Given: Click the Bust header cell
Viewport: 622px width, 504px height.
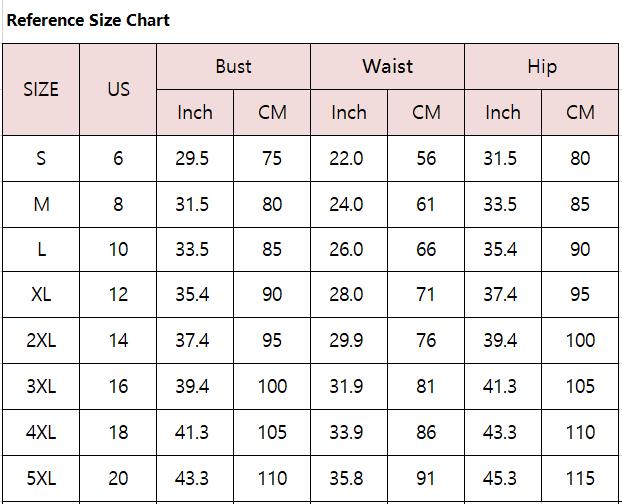Looking at the screenshot, I should click(x=233, y=66).
